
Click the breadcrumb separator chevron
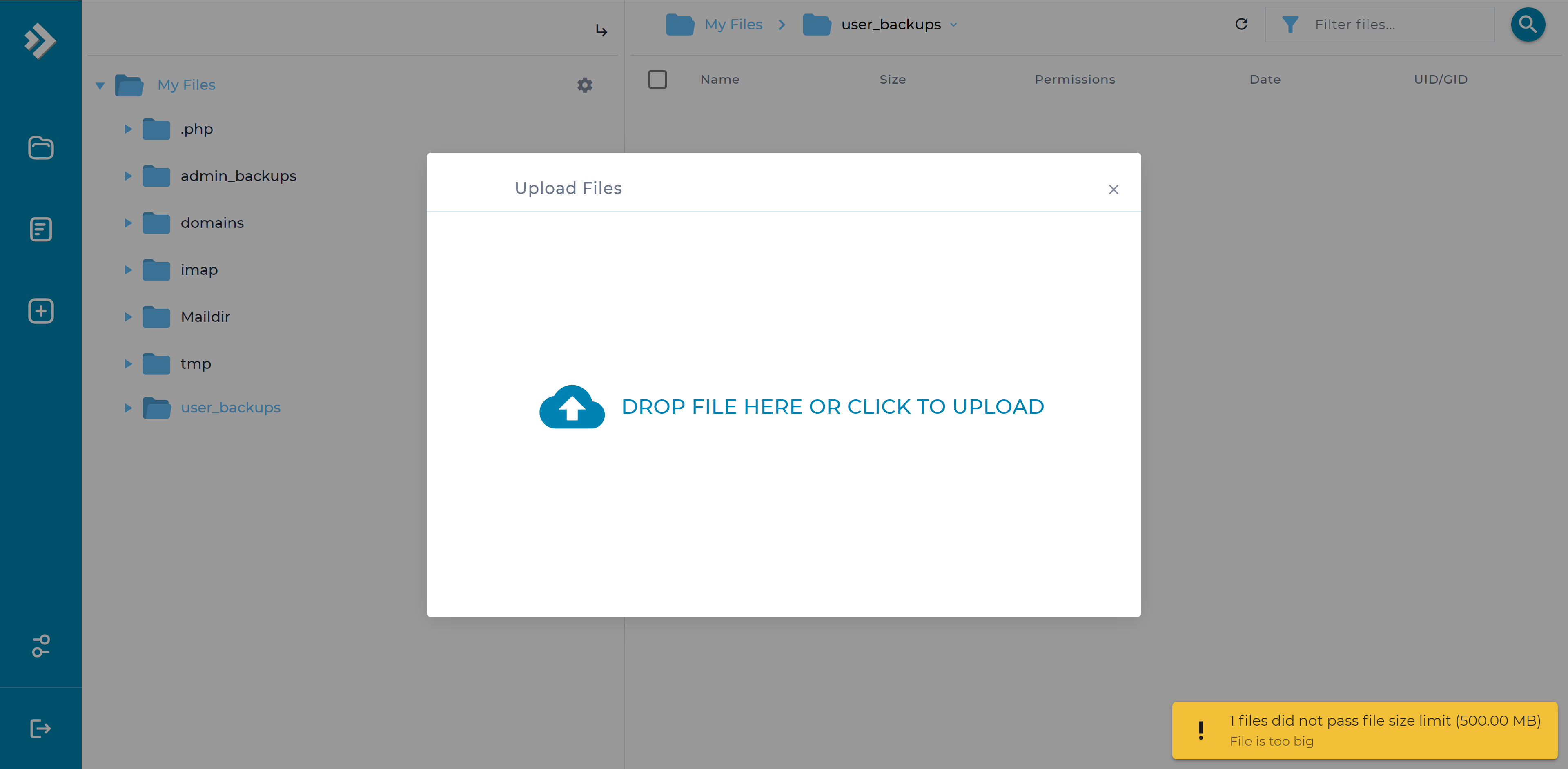782,25
